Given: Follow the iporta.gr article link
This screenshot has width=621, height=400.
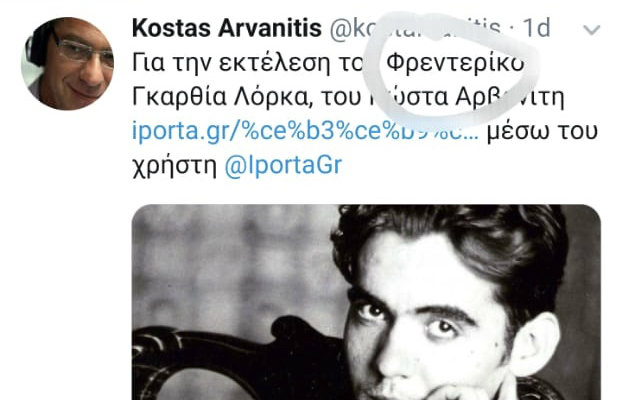Looking at the screenshot, I should [305, 131].
